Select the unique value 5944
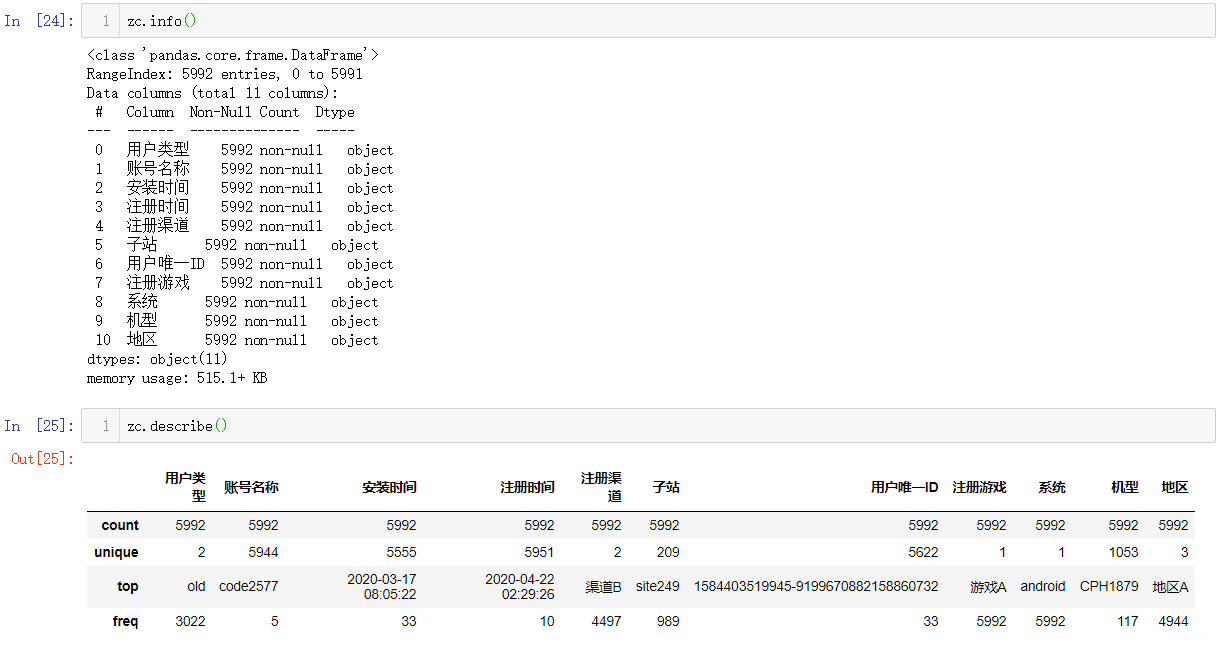The height and width of the screenshot is (646, 1218). click(263, 552)
